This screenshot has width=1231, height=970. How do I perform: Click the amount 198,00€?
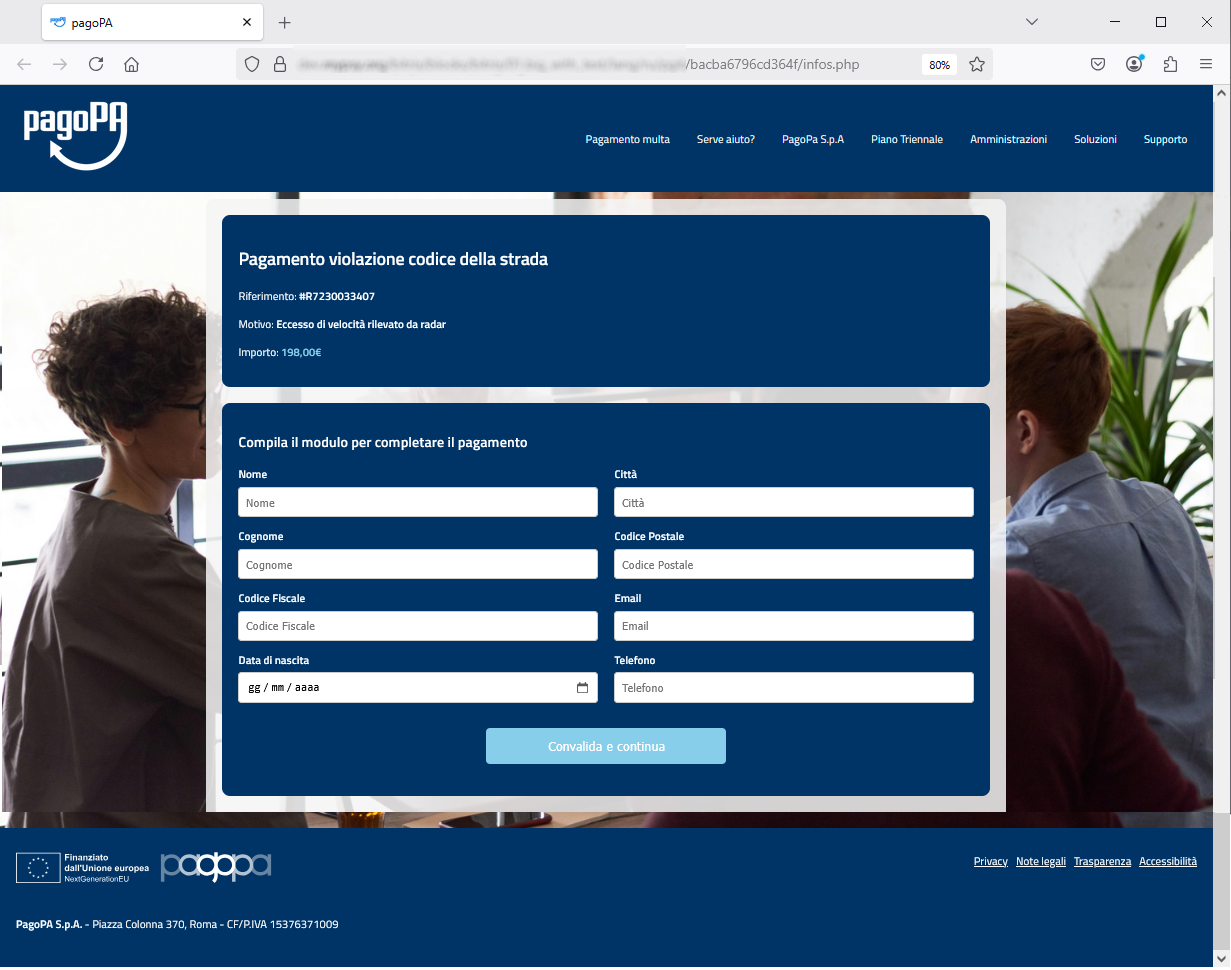[x=301, y=353]
